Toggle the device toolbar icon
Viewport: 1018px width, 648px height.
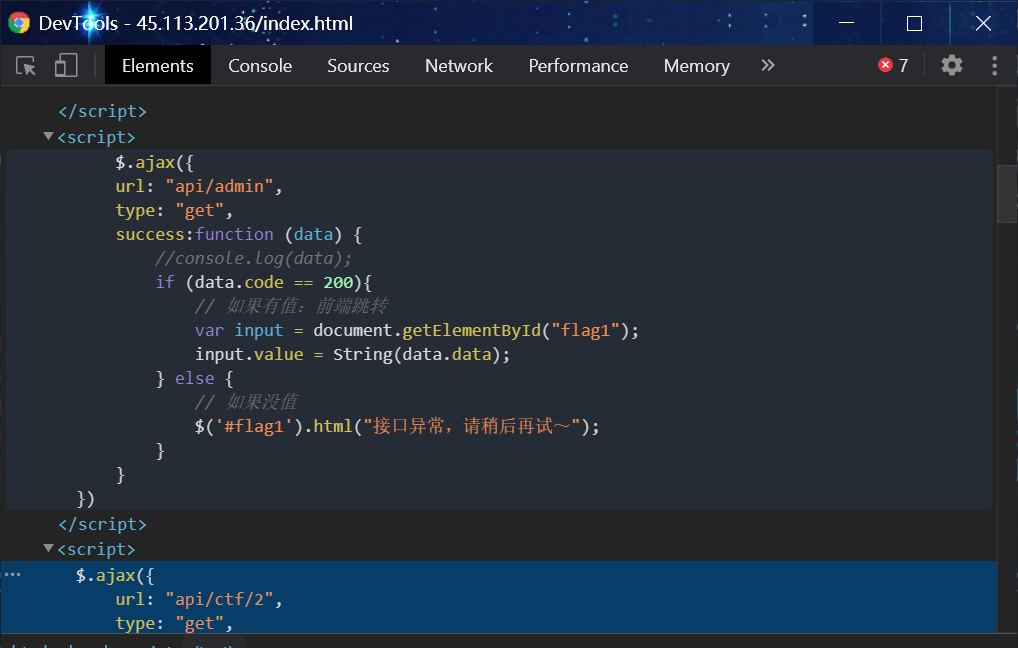(66, 66)
